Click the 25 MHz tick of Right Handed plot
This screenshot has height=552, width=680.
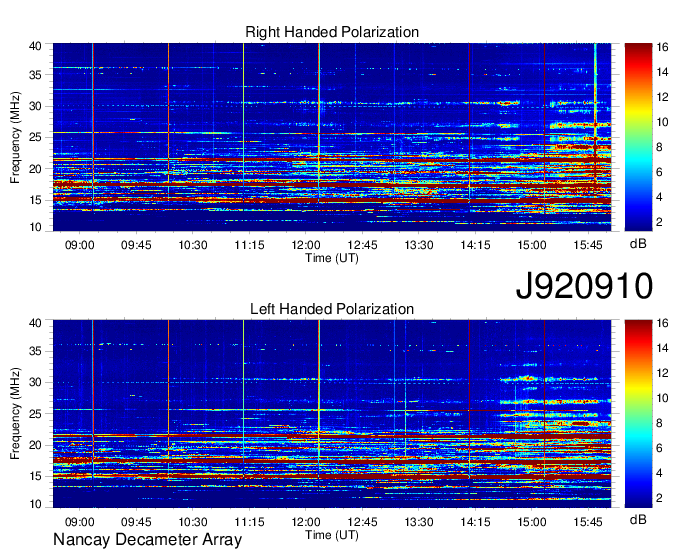[36, 137]
